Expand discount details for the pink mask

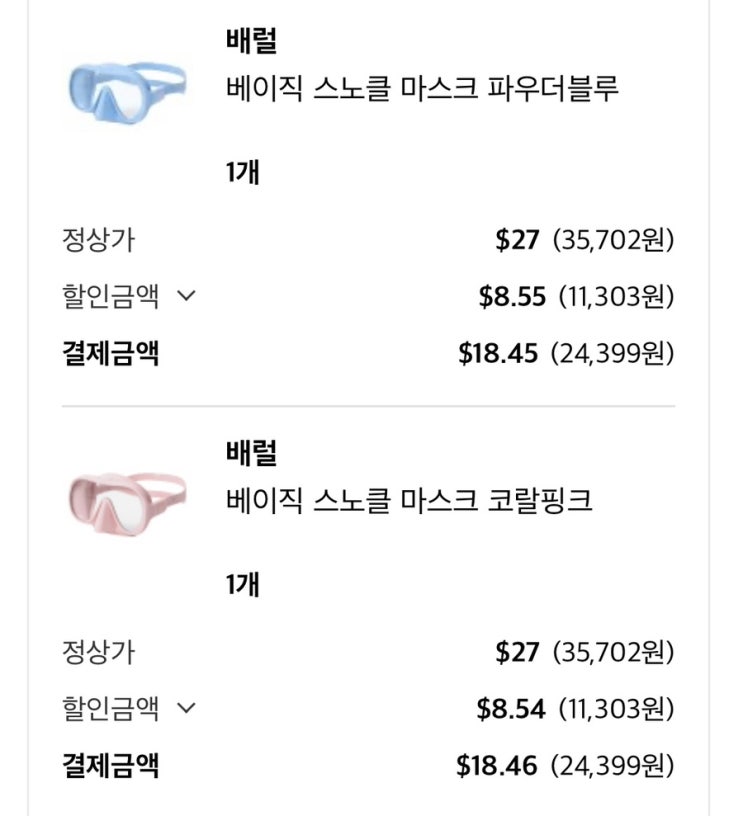[x=185, y=709]
